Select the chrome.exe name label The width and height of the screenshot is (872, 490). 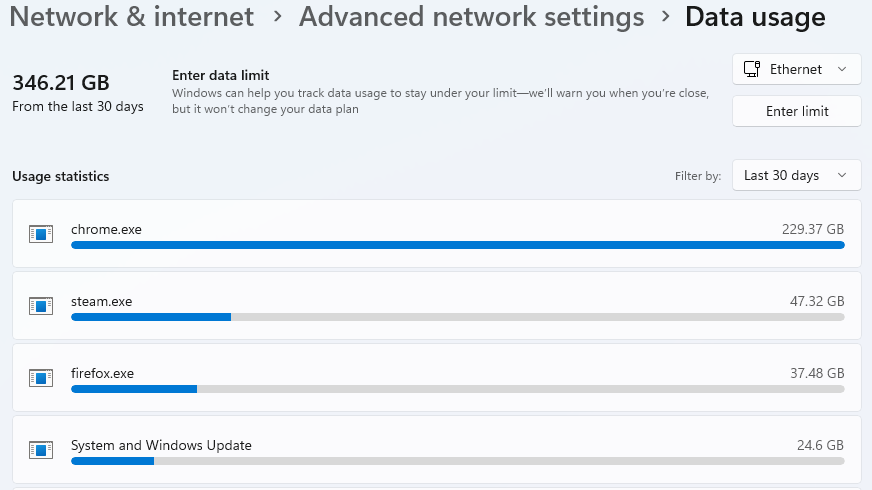click(x=106, y=229)
